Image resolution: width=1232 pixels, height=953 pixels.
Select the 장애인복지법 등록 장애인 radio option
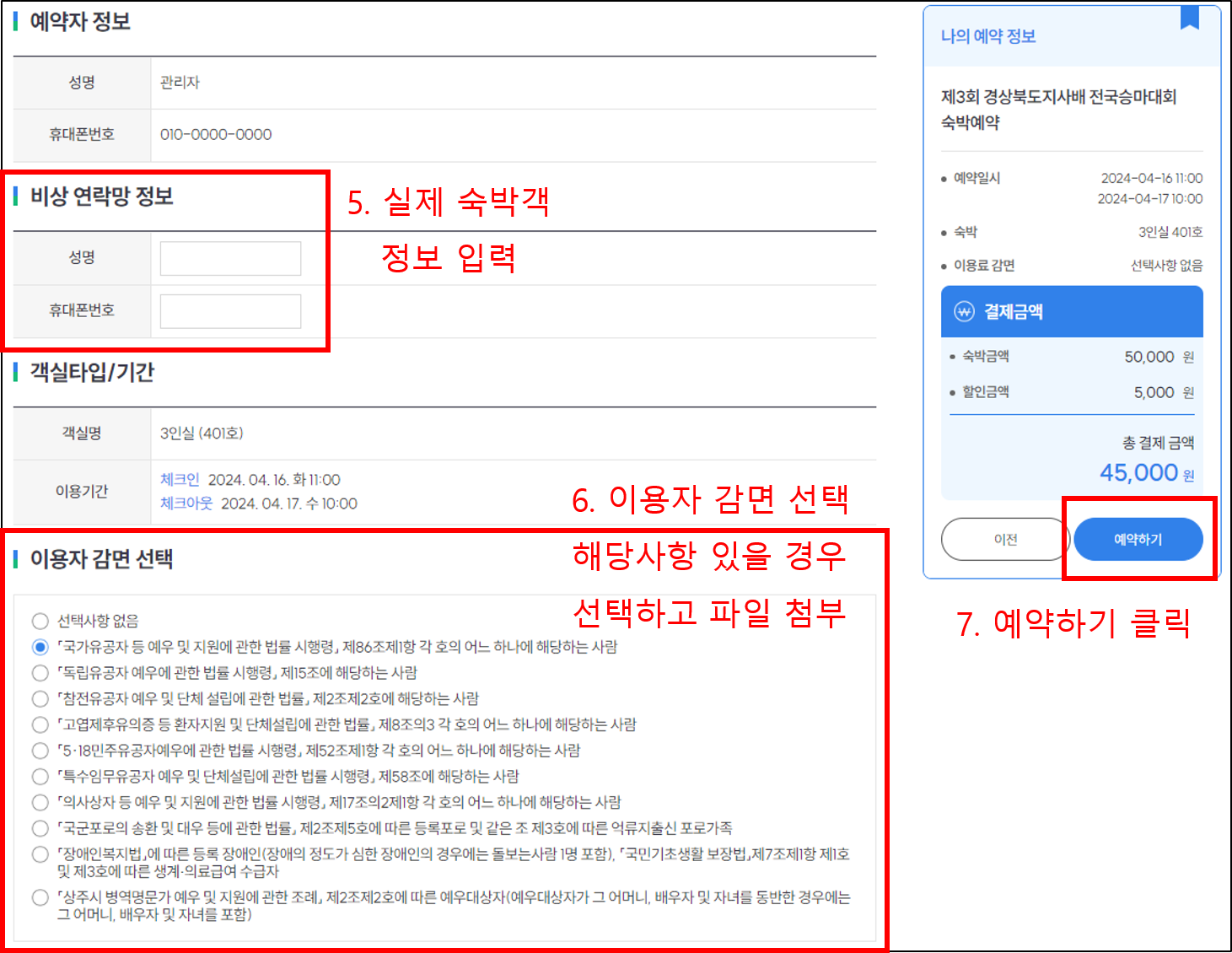coord(40,854)
